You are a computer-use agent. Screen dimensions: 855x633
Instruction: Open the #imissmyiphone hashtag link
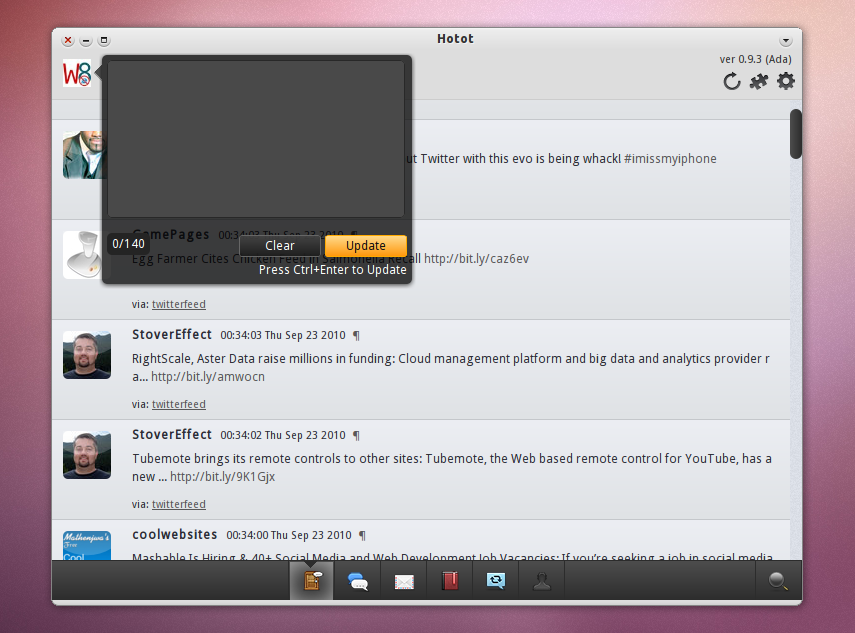tap(670, 159)
